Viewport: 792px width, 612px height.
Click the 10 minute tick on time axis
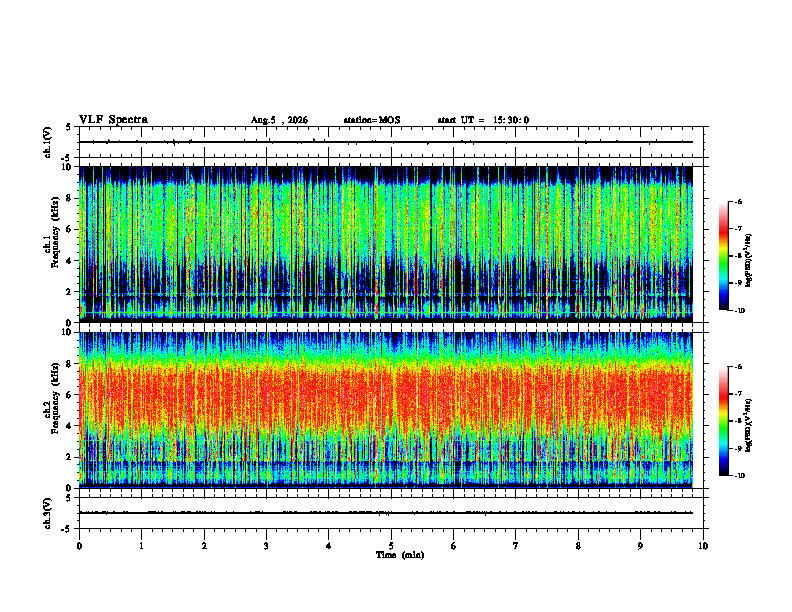point(703,546)
